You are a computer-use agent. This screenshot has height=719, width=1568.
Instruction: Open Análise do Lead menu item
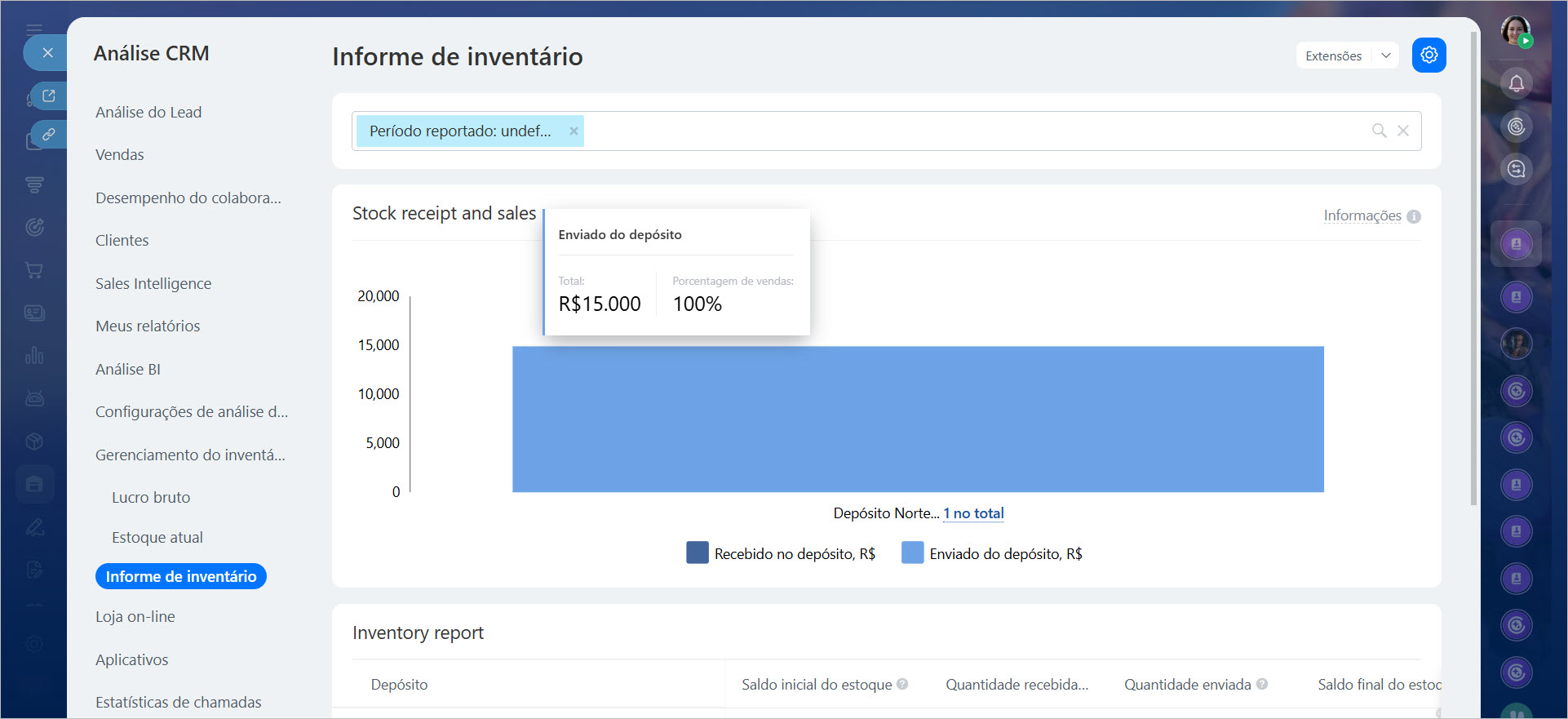pos(148,112)
